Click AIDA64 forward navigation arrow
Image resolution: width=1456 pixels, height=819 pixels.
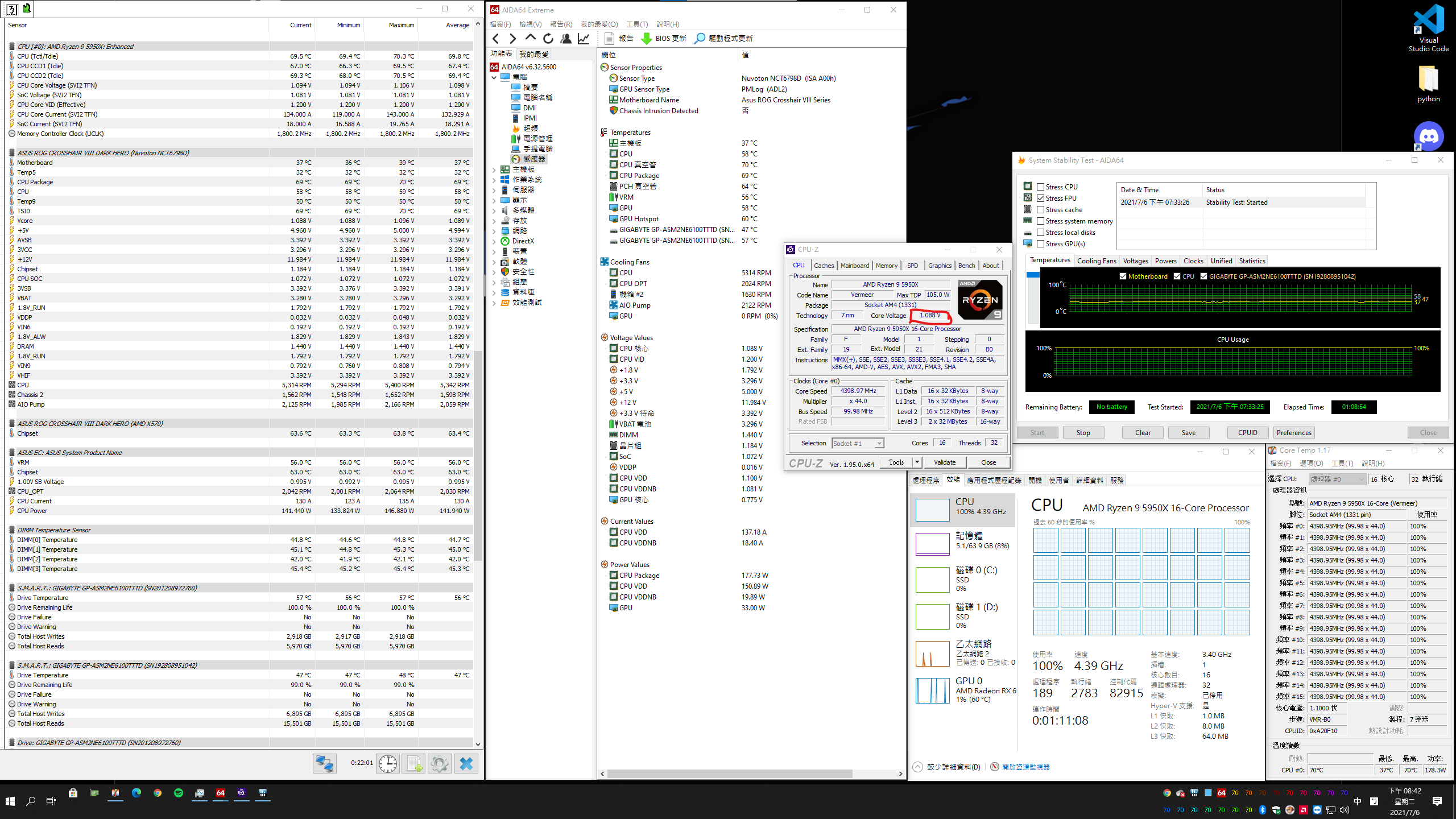point(512,38)
